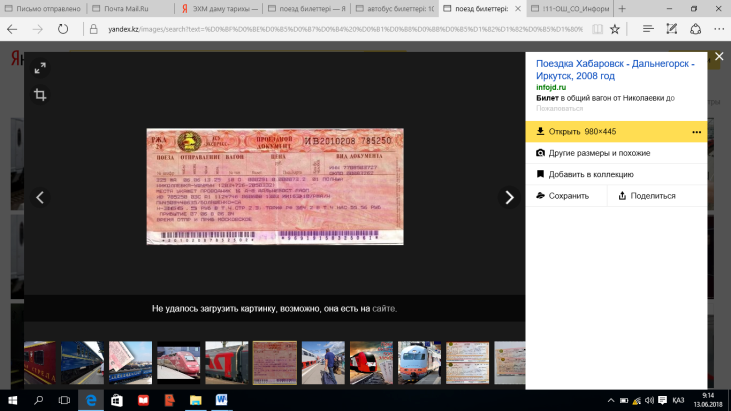The height and width of the screenshot is (411, 731).
Task: Open Word from taskbar
Action: 221,400
